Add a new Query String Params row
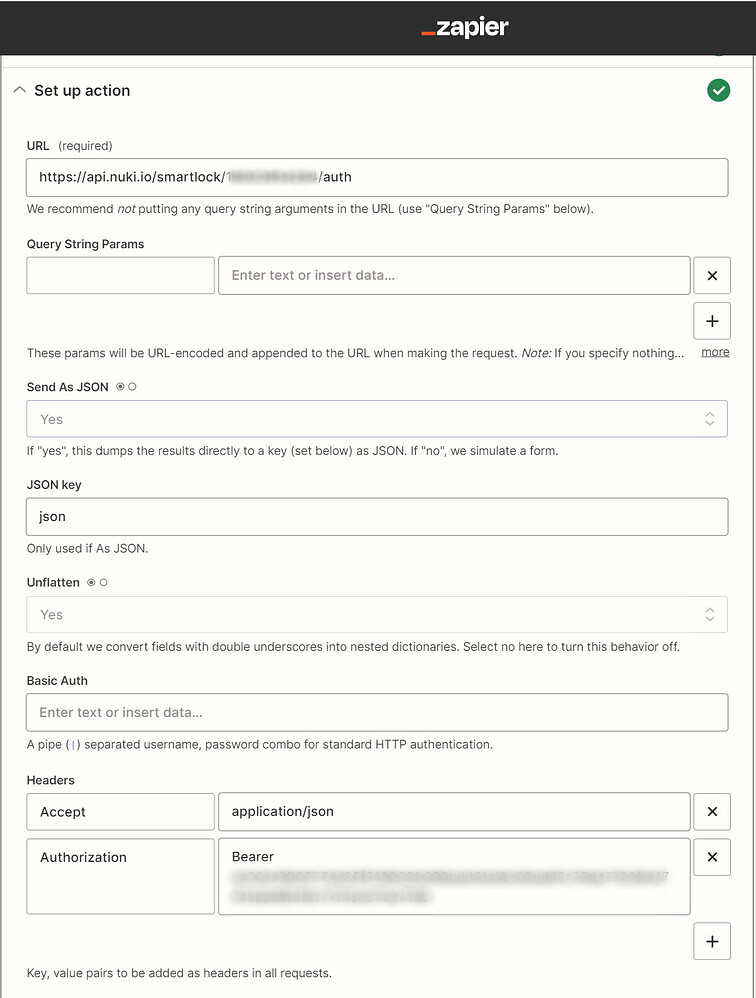The image size is (756, 998). coord(712,321)
